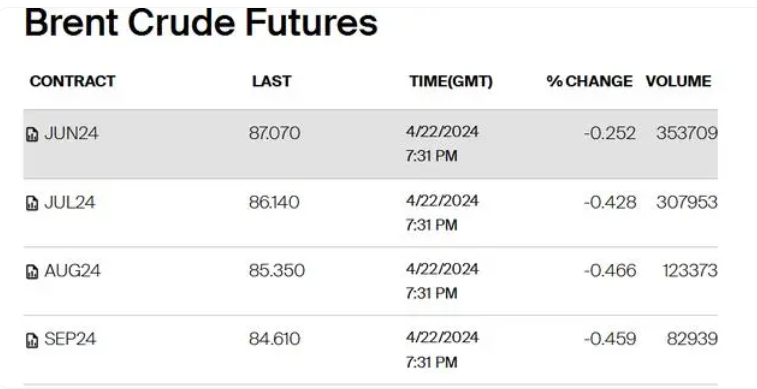Open the chart icon beside AUG24
Screen dimensions: 757x389
[x=32, y=272]
